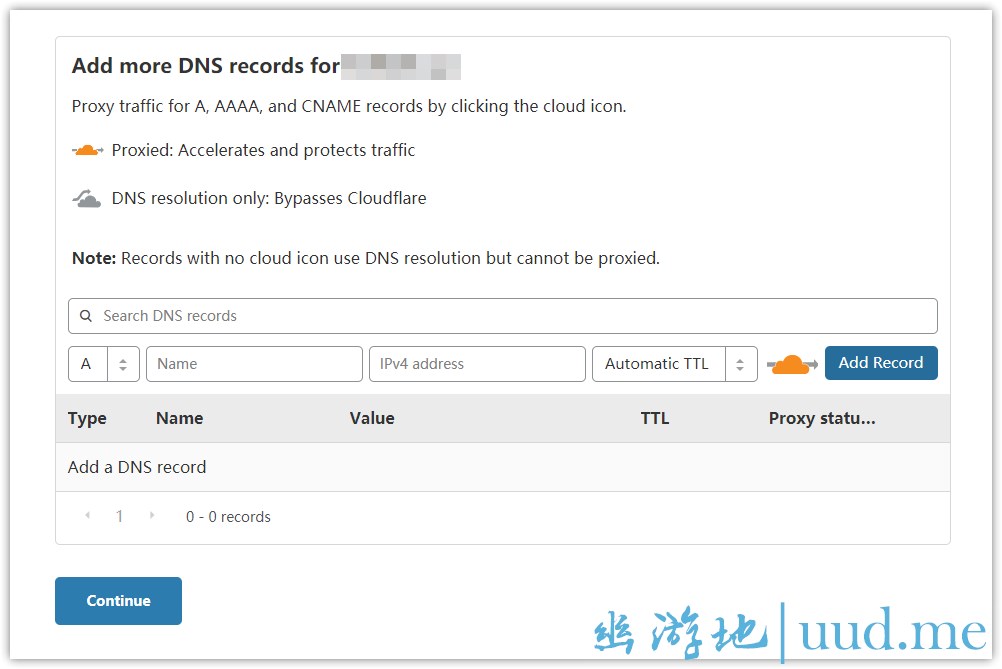Click the Value column header
Viewport: 1002px width, 669px height.
coord(372,419)
